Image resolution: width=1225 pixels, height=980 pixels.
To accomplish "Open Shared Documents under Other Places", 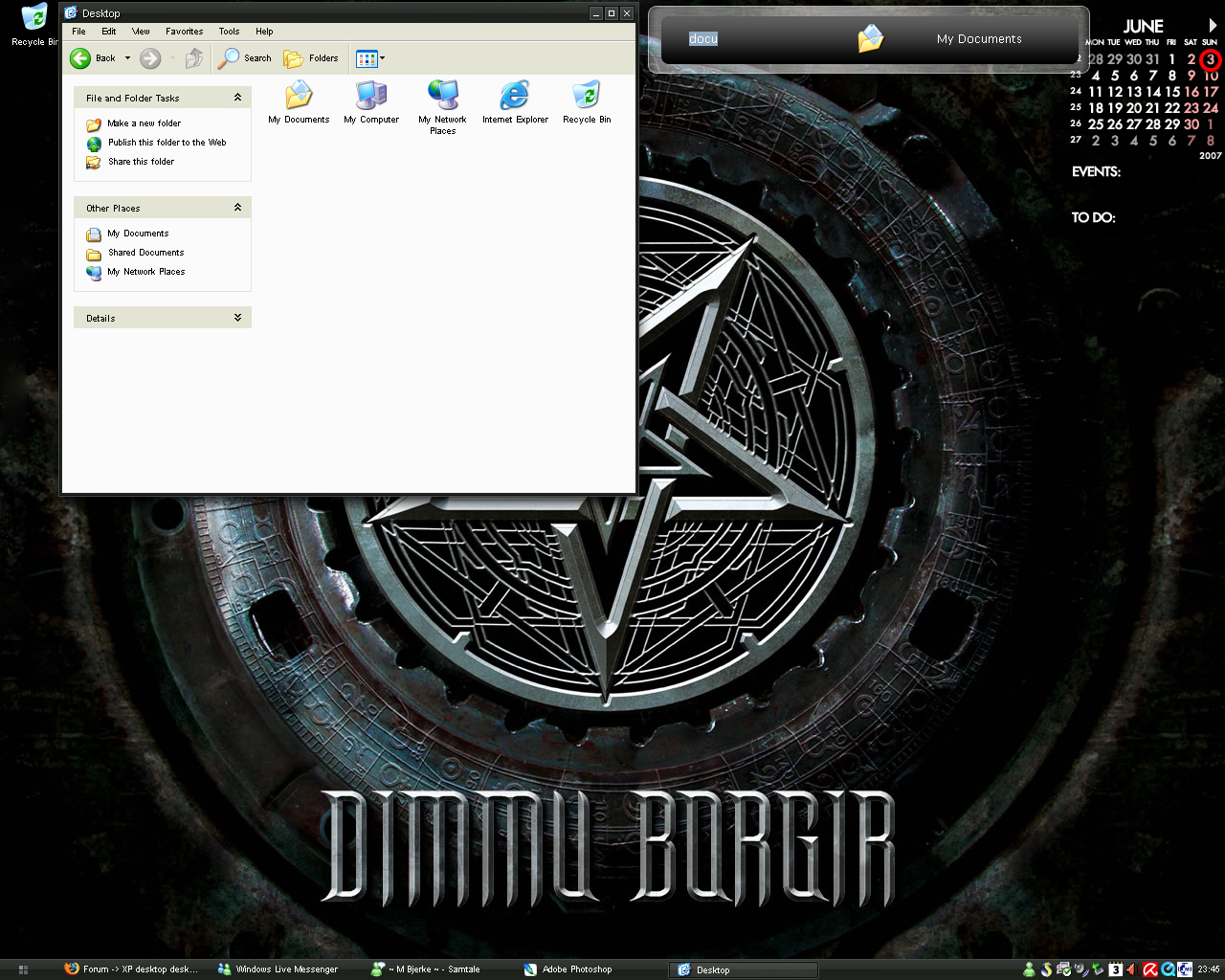I will [145, 253].
